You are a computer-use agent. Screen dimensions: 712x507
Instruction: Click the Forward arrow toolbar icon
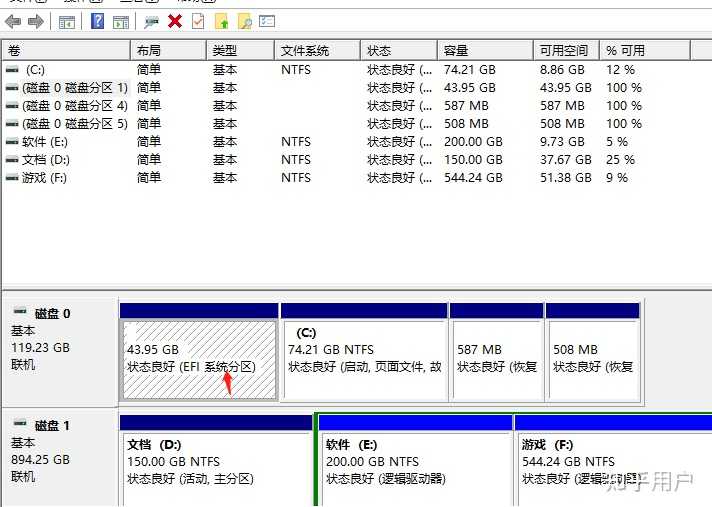tap(36, 21)
